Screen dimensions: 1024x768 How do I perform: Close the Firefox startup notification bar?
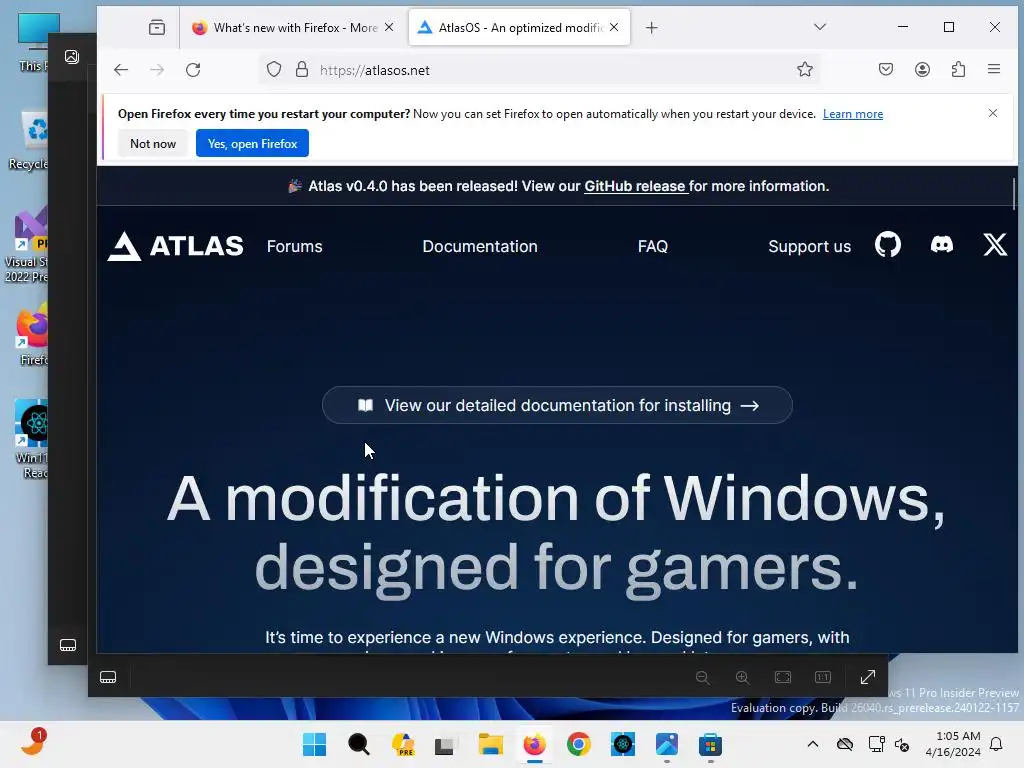pyautogui.click(x=993, y=113)
